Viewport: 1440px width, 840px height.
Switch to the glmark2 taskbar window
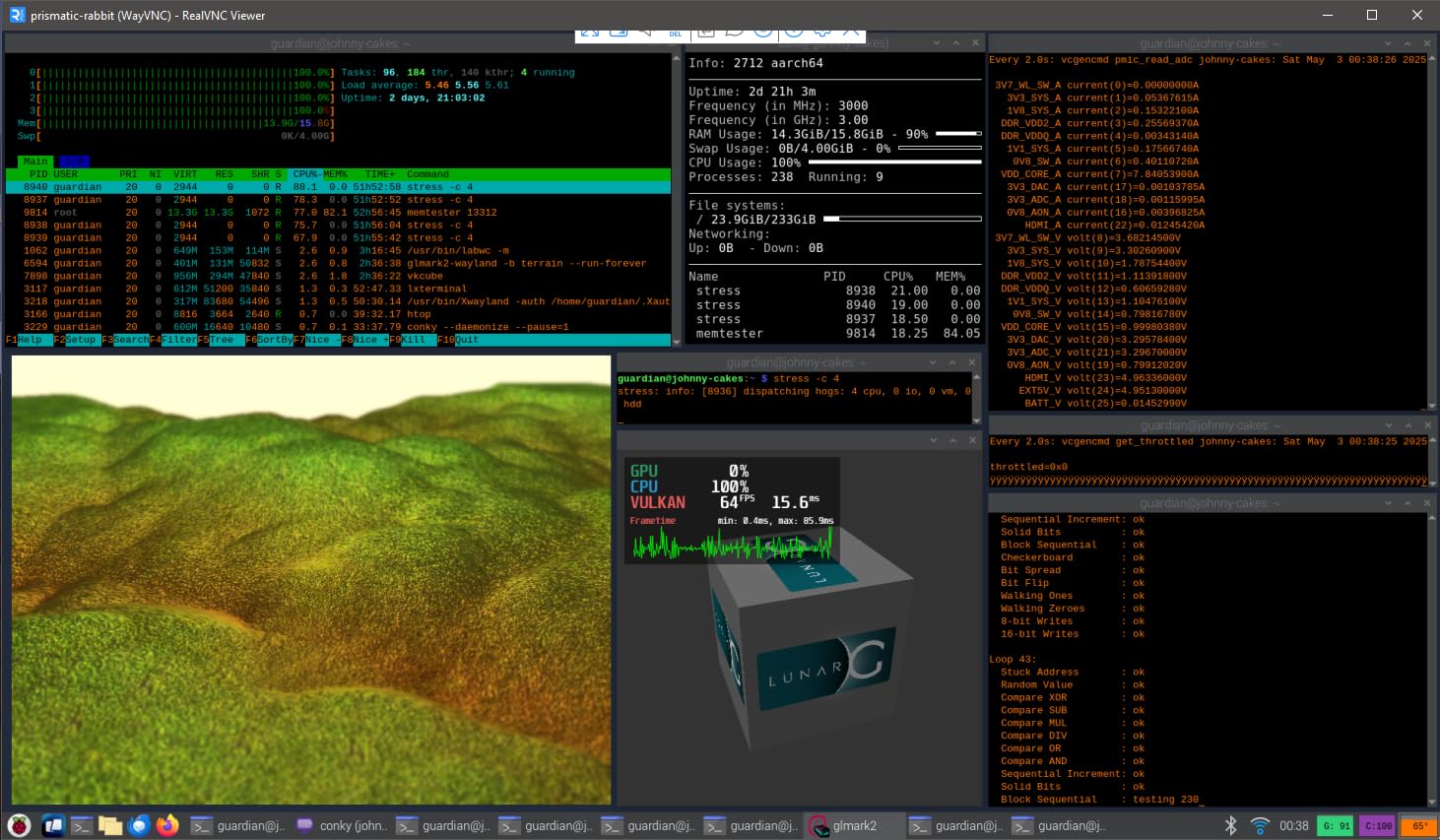853,825
